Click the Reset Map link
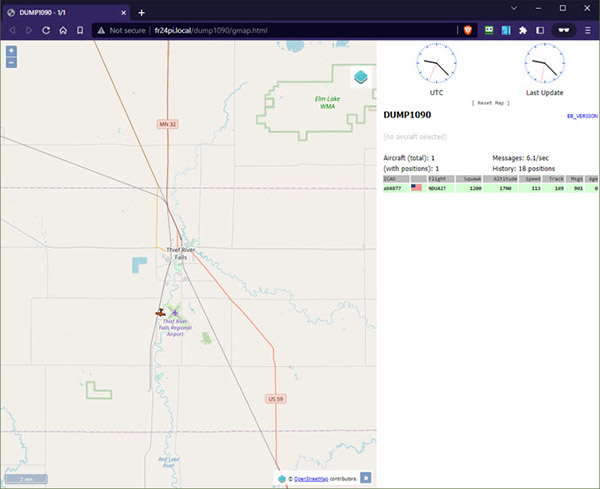 (x=490, y=103)
